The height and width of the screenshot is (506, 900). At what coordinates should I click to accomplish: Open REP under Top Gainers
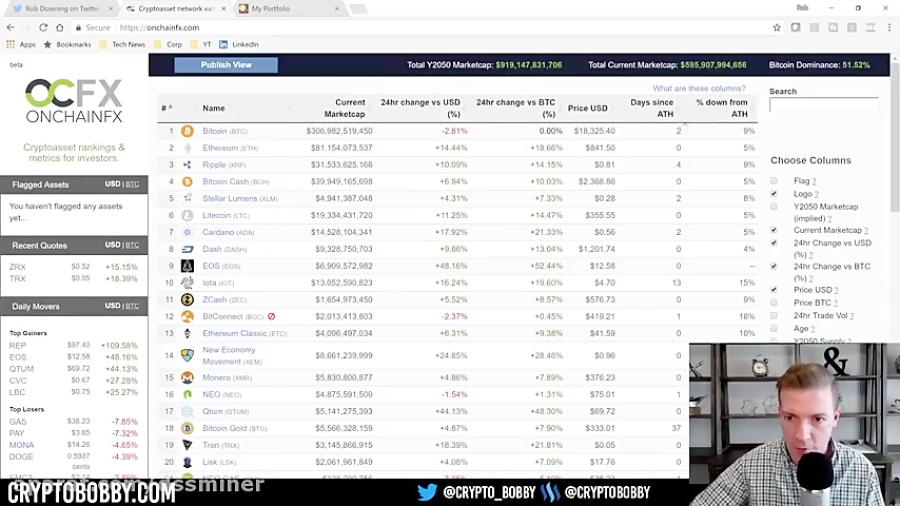(17, 345)
